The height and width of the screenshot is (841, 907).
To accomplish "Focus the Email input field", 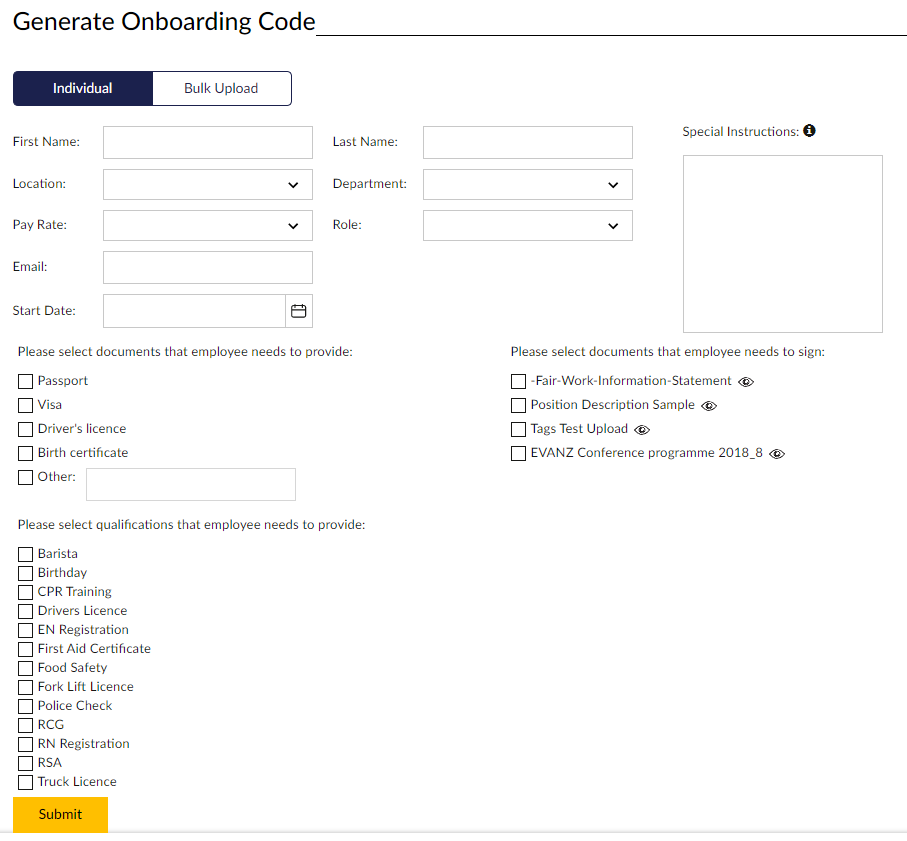I will click(208, 268).
